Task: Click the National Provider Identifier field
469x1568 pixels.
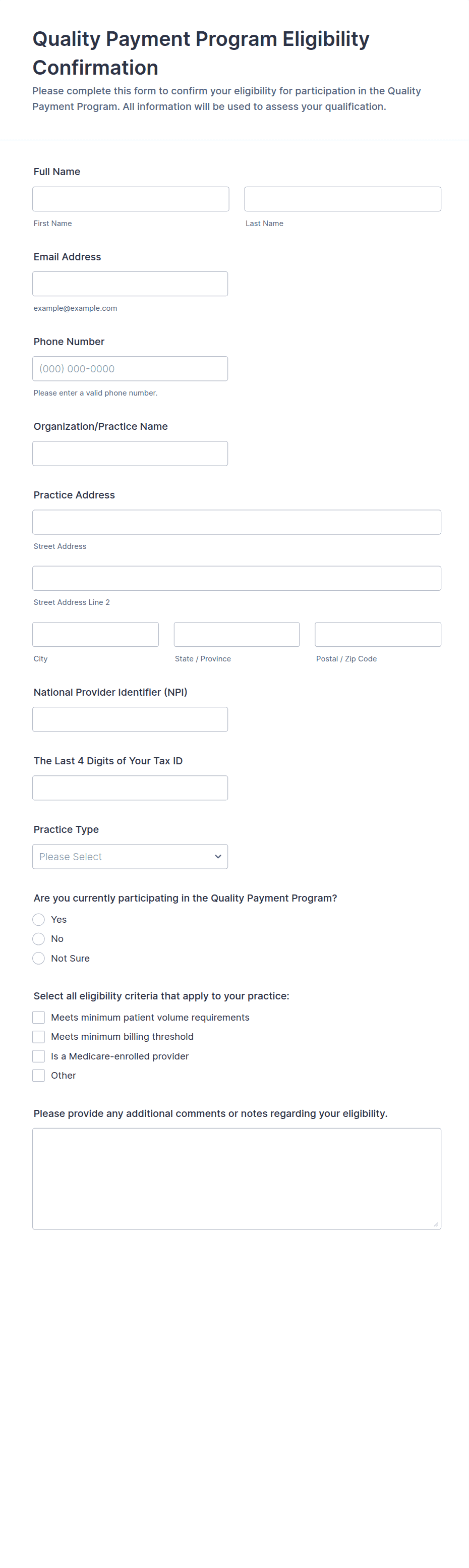Action: 130,719
